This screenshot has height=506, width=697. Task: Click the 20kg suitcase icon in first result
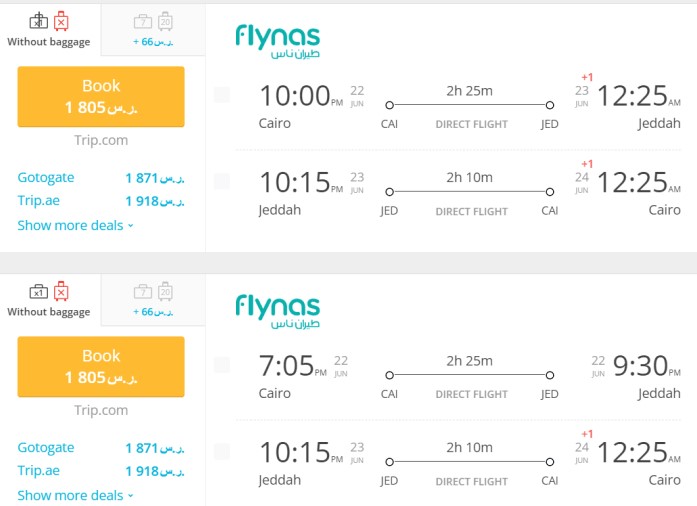[x=165, y=21]
